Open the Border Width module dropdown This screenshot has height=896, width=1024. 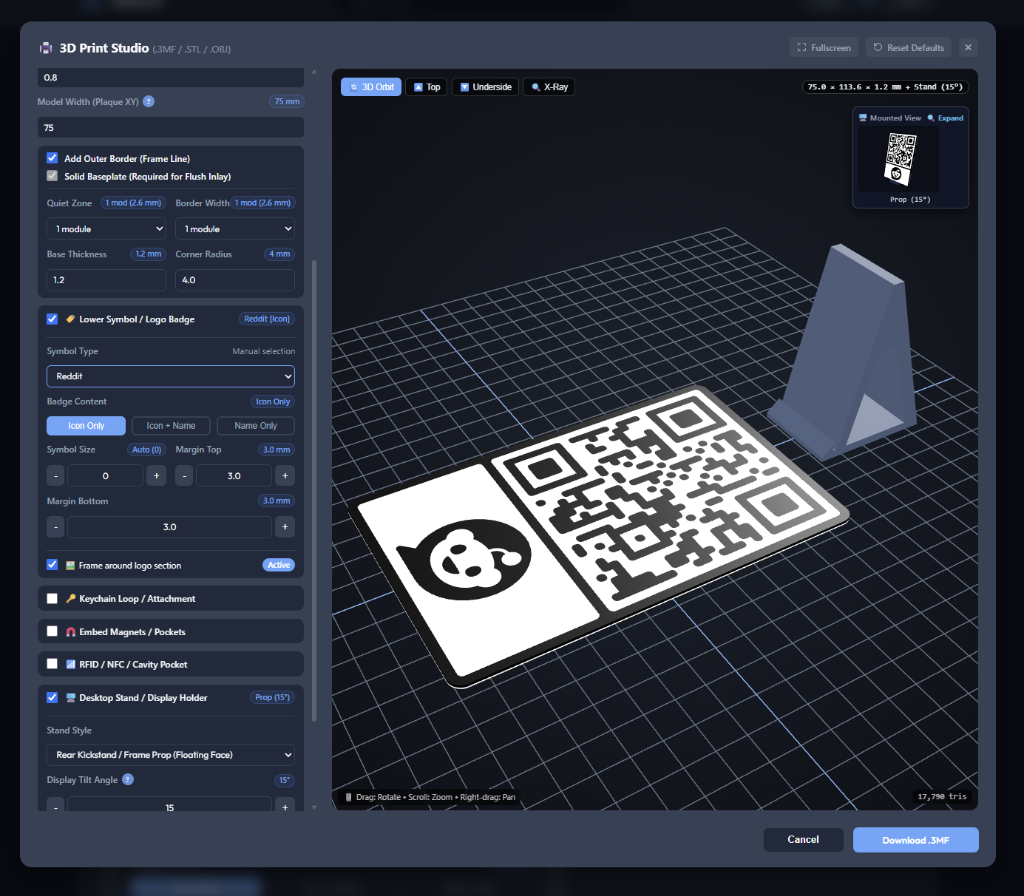coord(235,229)
